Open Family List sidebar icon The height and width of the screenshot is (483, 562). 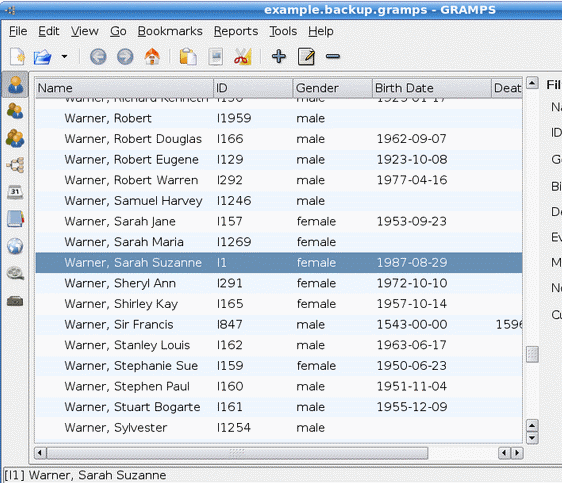click(x=15, y=138)
